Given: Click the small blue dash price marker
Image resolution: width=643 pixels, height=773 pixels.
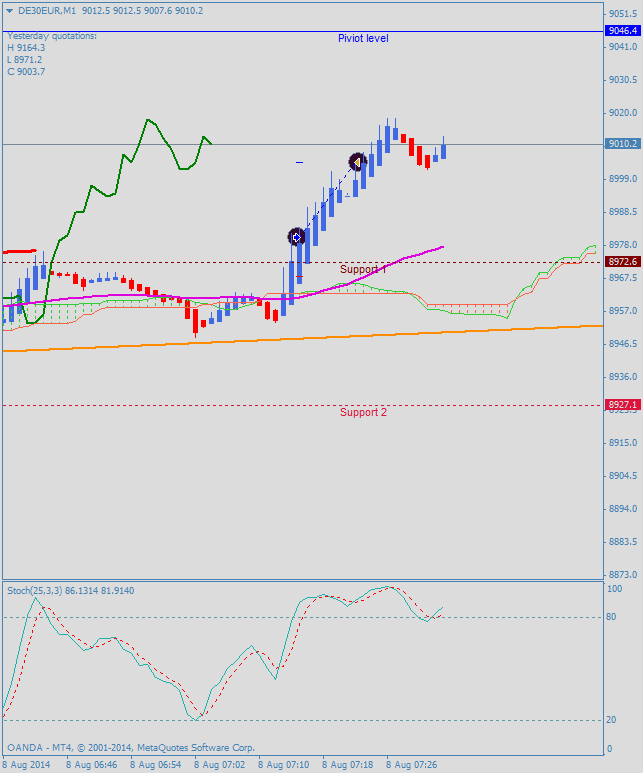Looking at the screenshot, I should click(299, 162).
